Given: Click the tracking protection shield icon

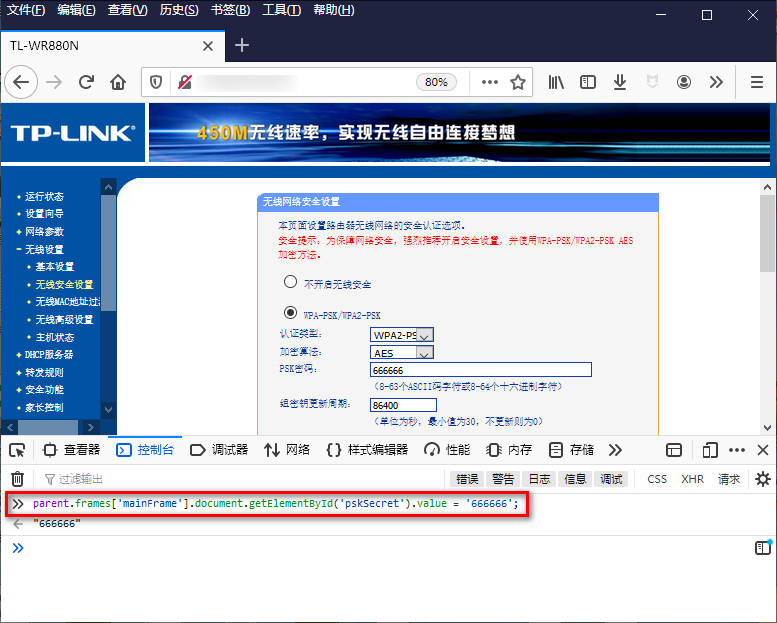Looking at the screenshot, I should 156,82.
